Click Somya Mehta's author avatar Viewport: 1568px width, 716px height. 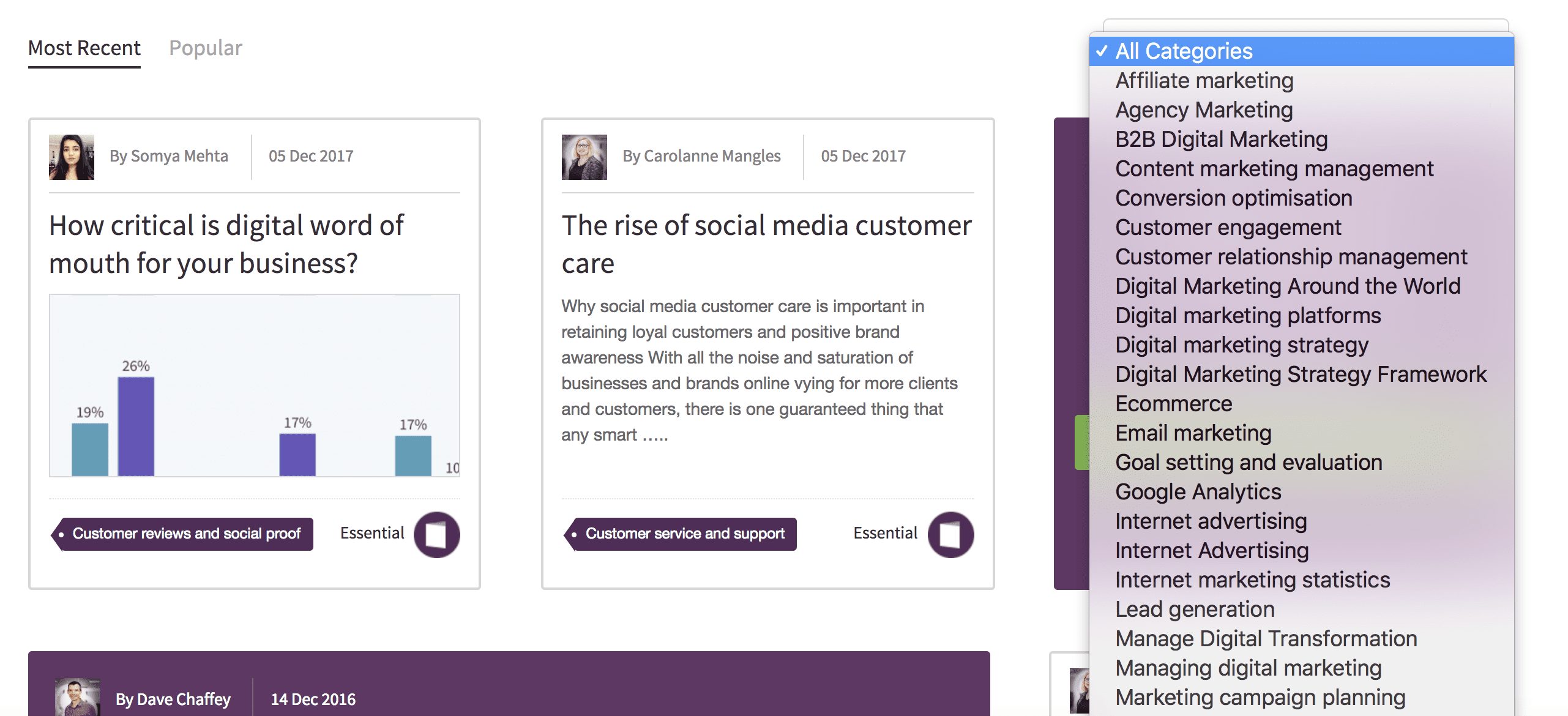[x=72, y=157]
